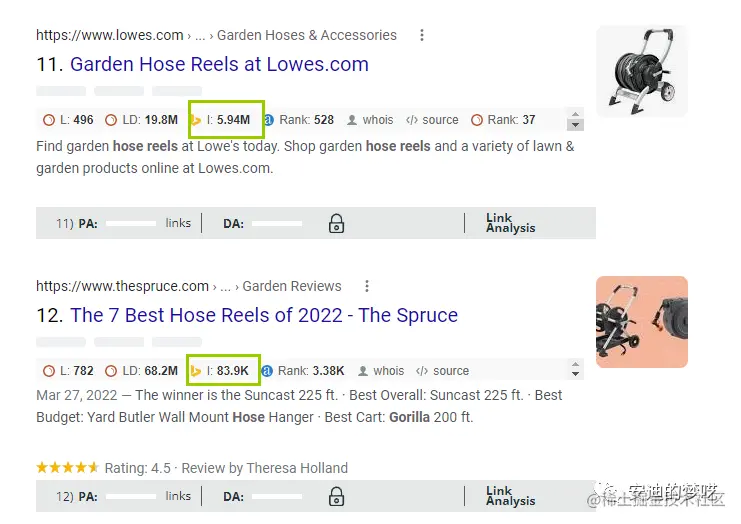Viewport: 741px width, 524px height.
Task: Click the L: 782 links metric
Action: (69, 371)
